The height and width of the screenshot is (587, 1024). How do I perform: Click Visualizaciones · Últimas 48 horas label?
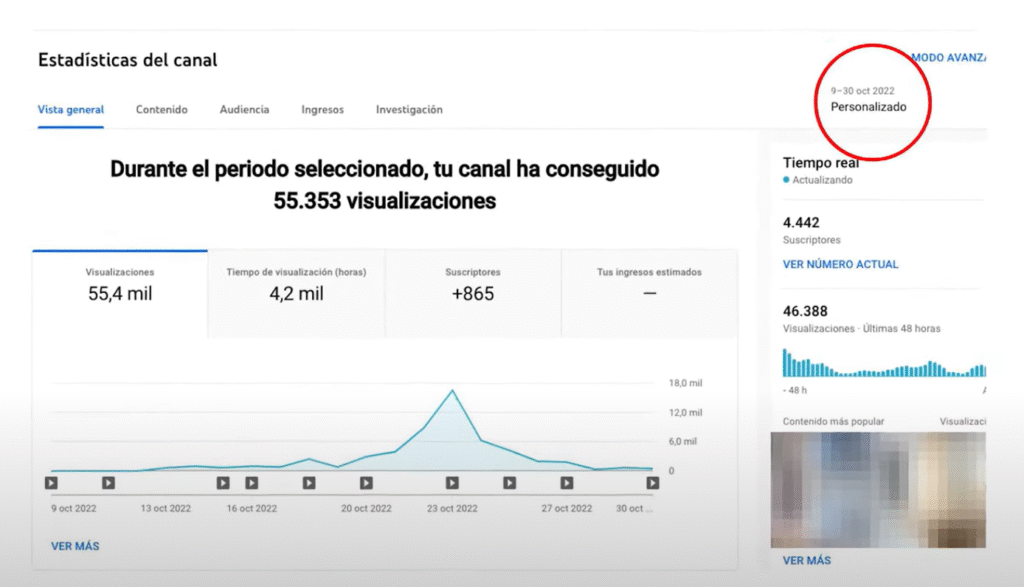click(x=861, y=329)
